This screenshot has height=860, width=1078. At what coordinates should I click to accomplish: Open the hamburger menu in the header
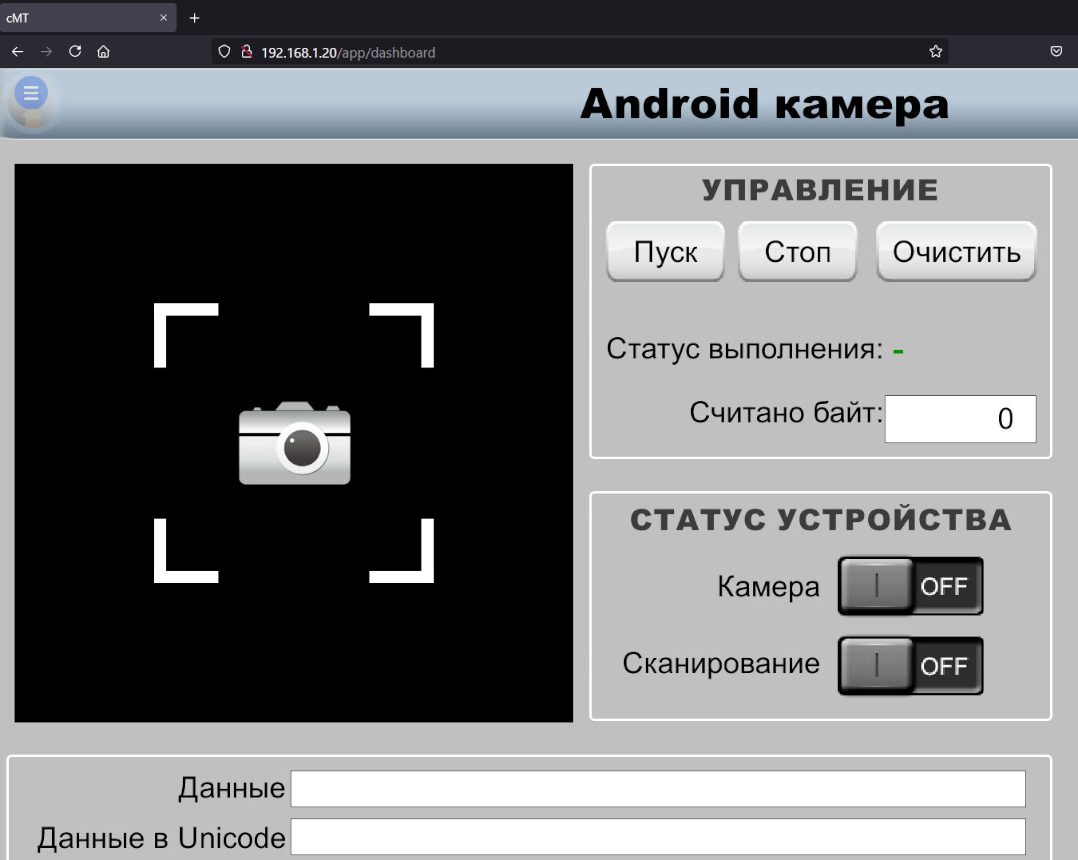click(x=31, y=94)
